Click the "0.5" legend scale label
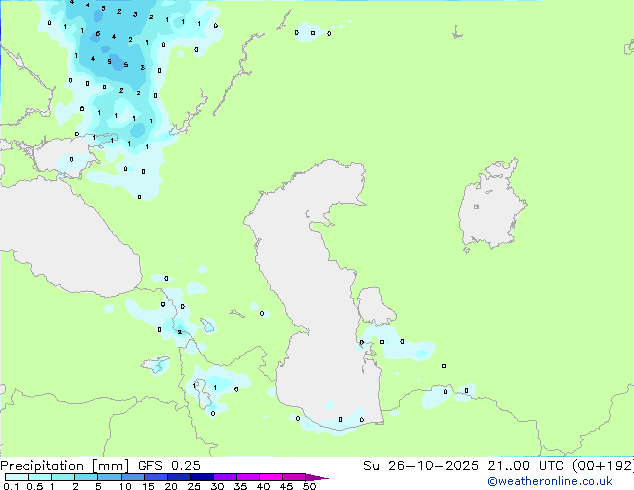Image resolution: width=634 pixels, height=490 pixels. point(35,486)
